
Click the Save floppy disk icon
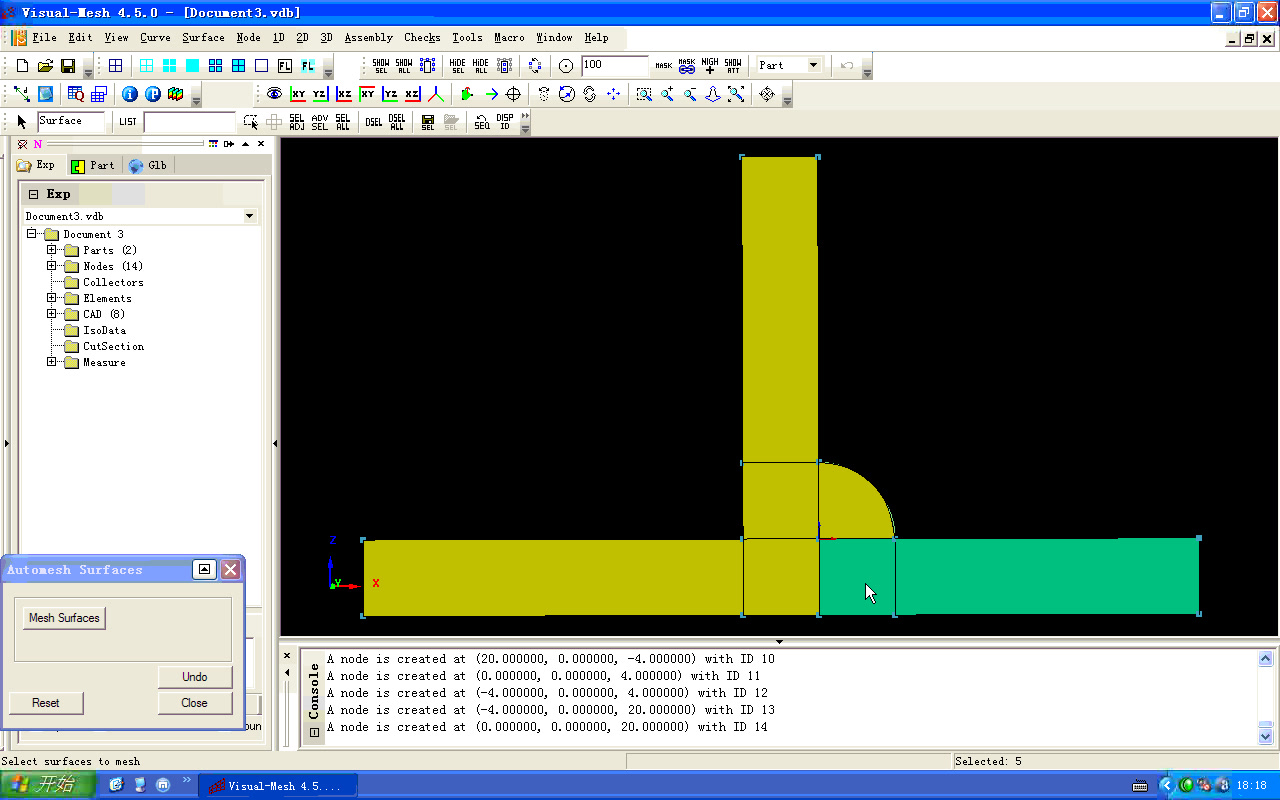(x=68, y=66)
